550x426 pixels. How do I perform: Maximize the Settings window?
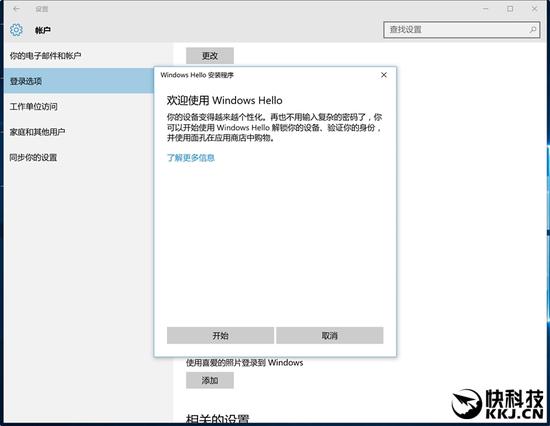[x=510, y=9]
